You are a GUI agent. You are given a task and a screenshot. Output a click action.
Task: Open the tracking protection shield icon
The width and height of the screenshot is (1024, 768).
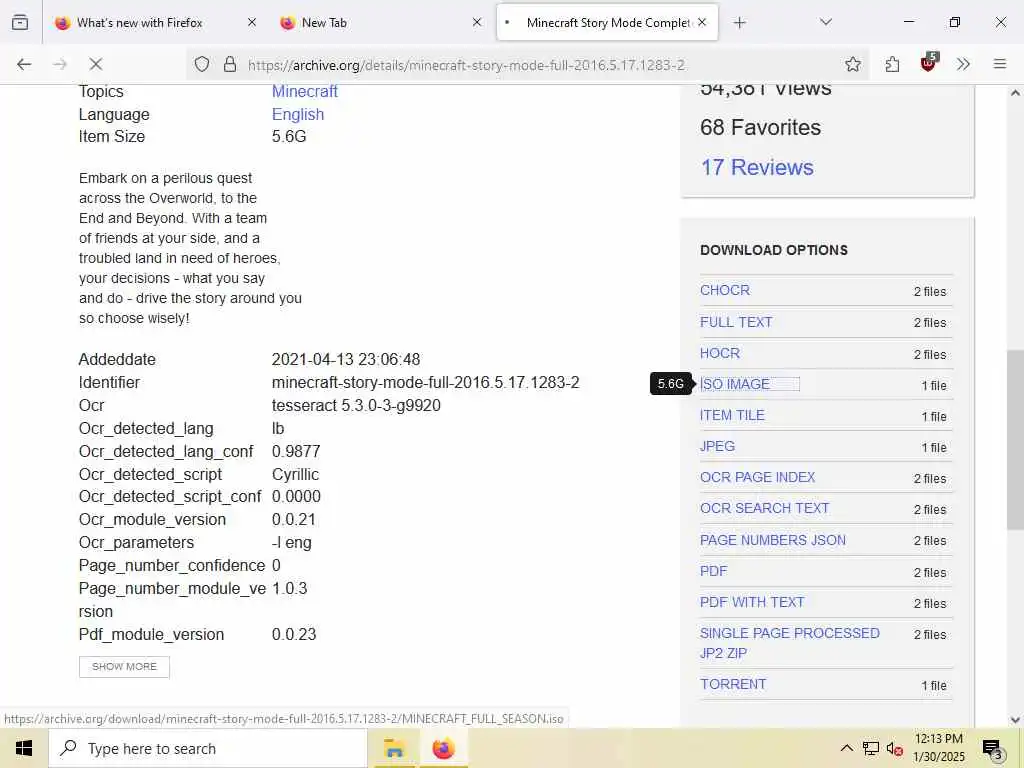pos(202,64)
